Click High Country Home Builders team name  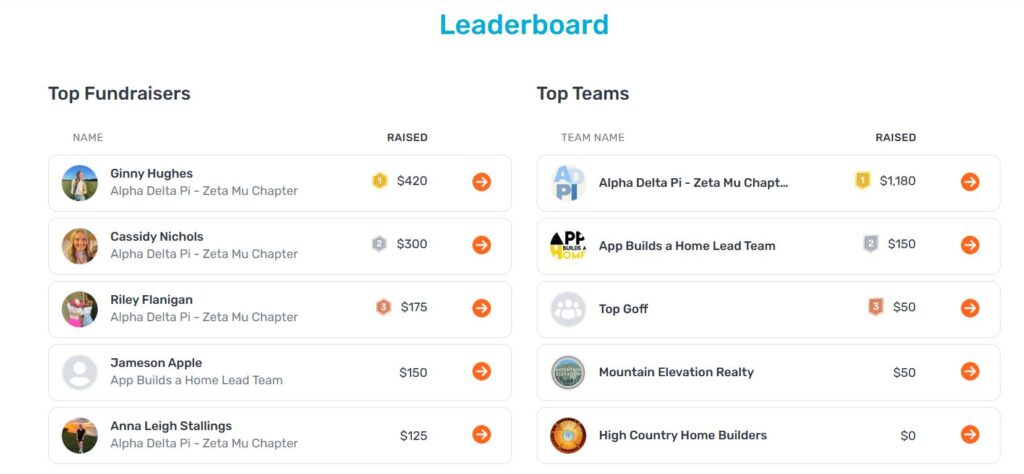[682, 435]
